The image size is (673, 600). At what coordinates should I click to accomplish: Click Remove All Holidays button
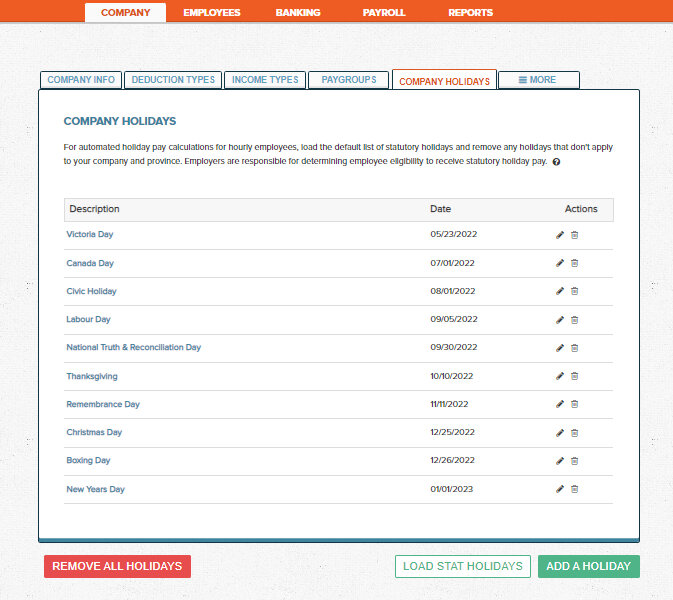click(x=117, y=566)
